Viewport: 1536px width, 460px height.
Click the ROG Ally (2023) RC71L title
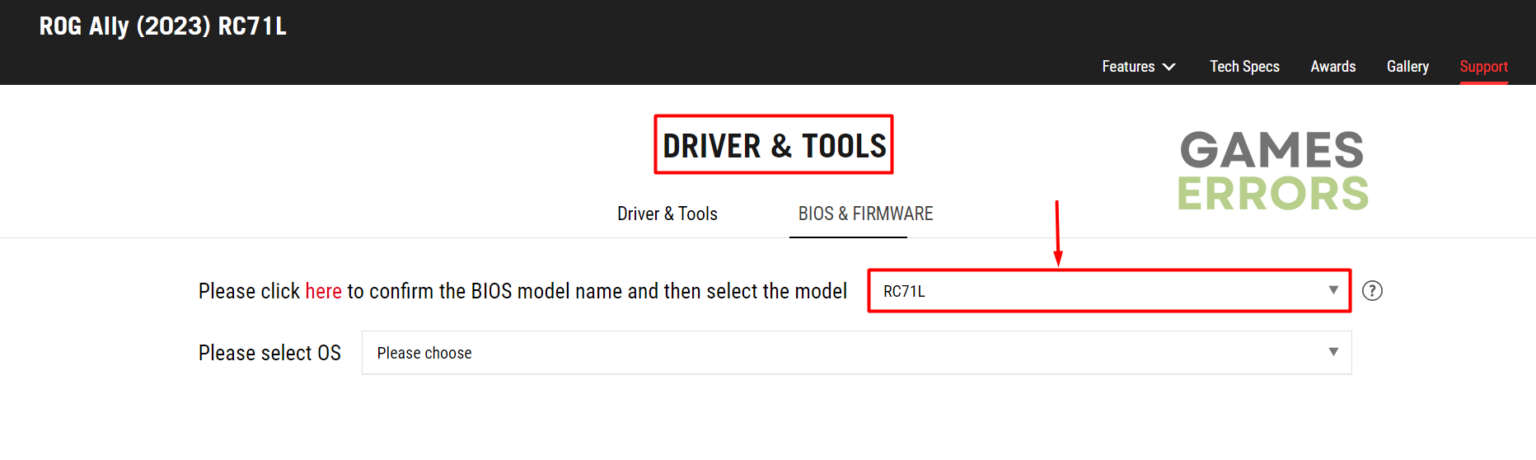tap(162, 27)
